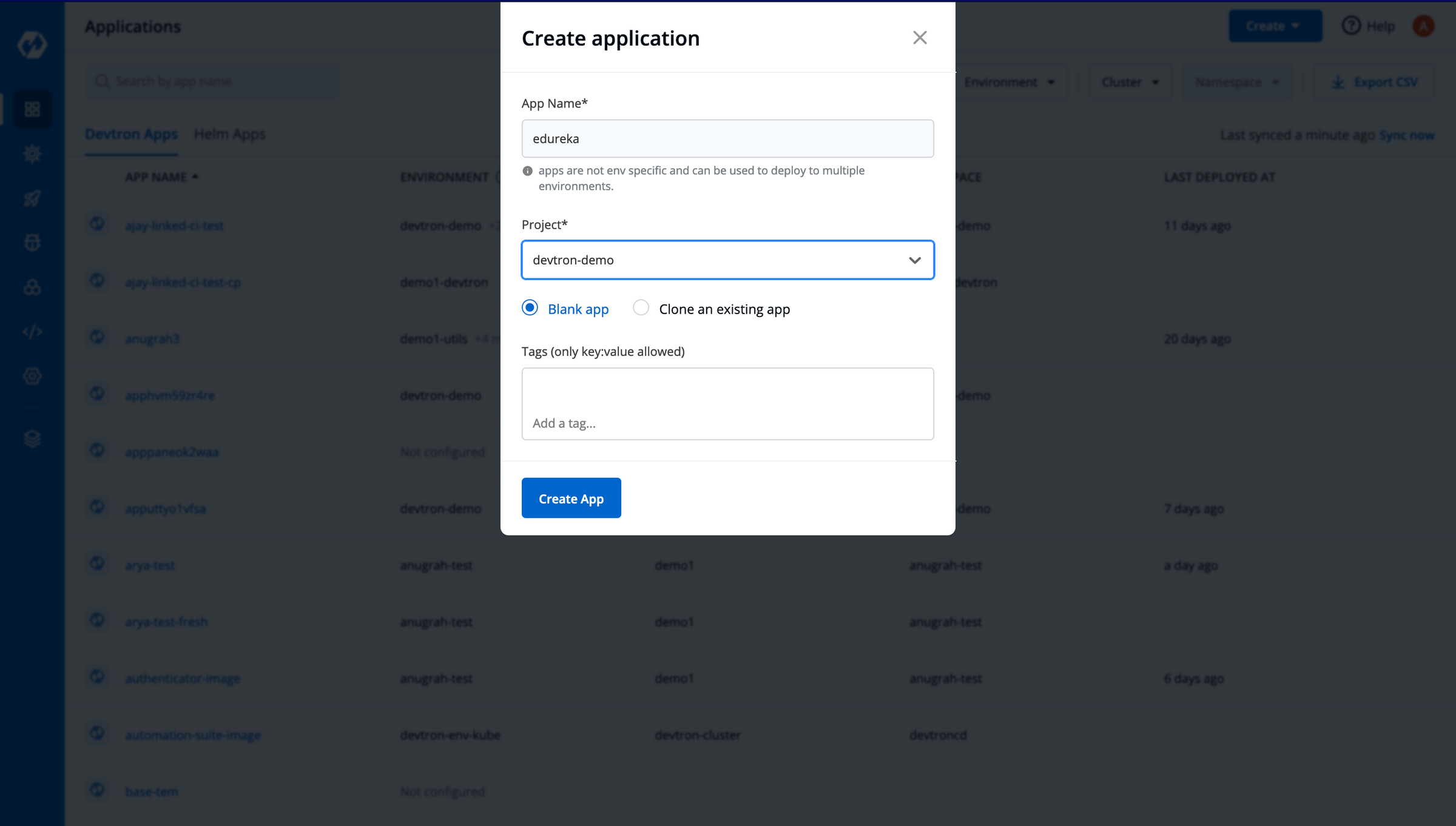
Task: Open the user avatar in top right corner
Action: [x=1424, y=25]
